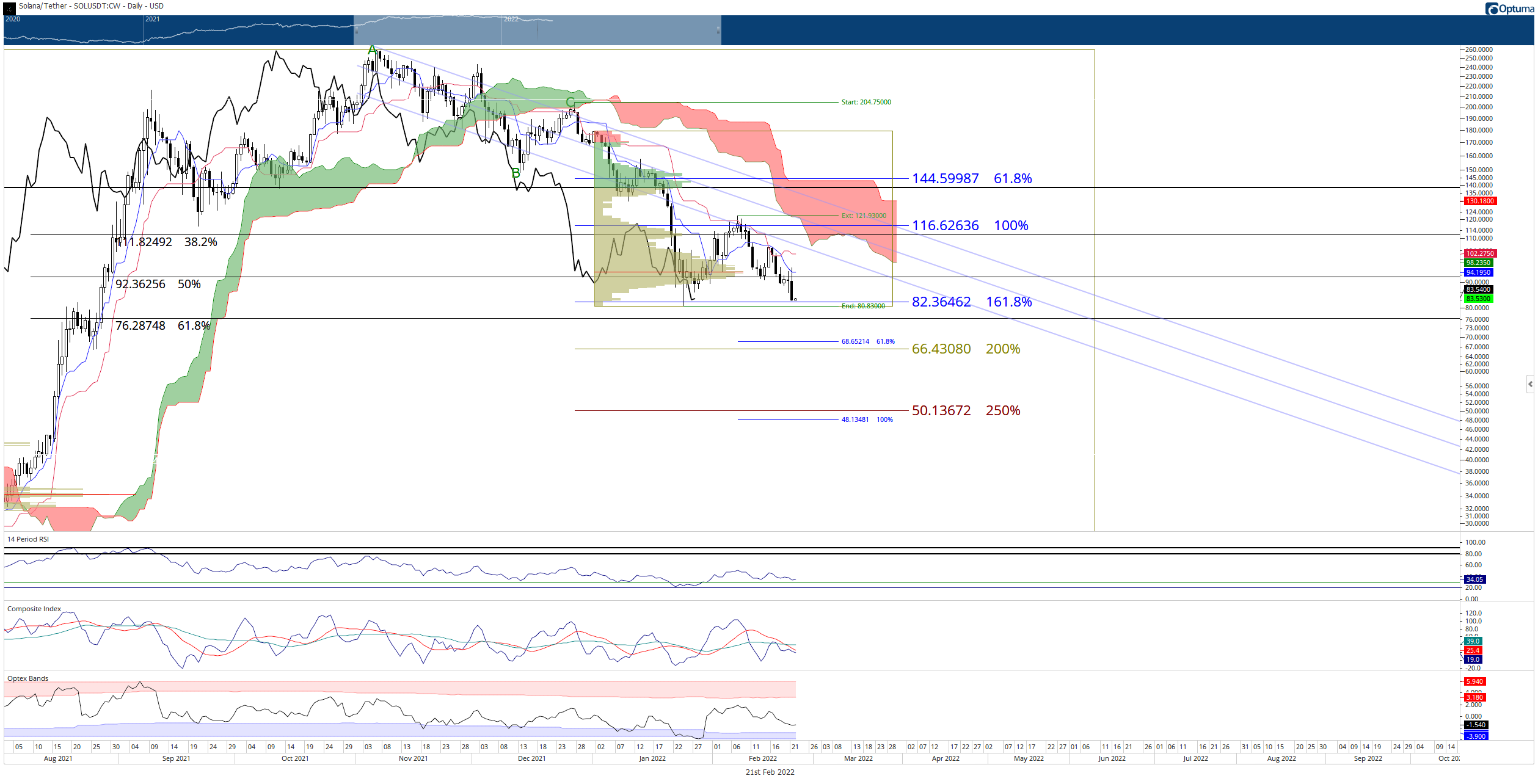Click the 144.59987 61.8% Fibonacci level label
Screen dimensions: 1538x784
972,178
